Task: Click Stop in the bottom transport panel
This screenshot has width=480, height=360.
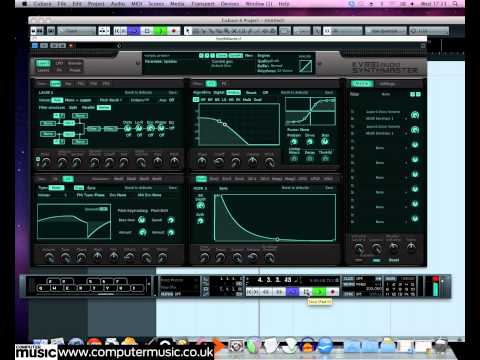Action: pos(306,292)
